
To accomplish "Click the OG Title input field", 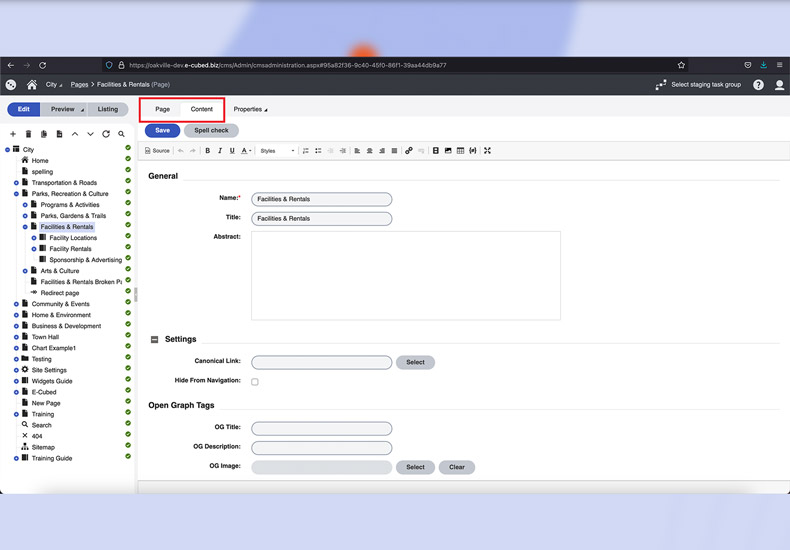I will [x=321, y=428].
